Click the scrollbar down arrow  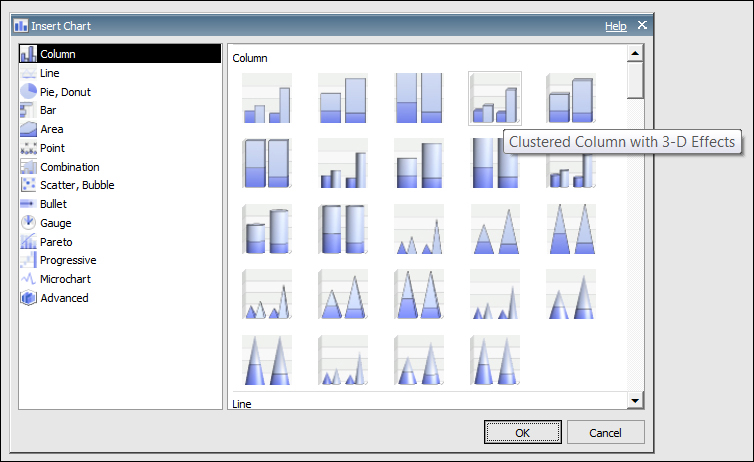coord(635,400)
